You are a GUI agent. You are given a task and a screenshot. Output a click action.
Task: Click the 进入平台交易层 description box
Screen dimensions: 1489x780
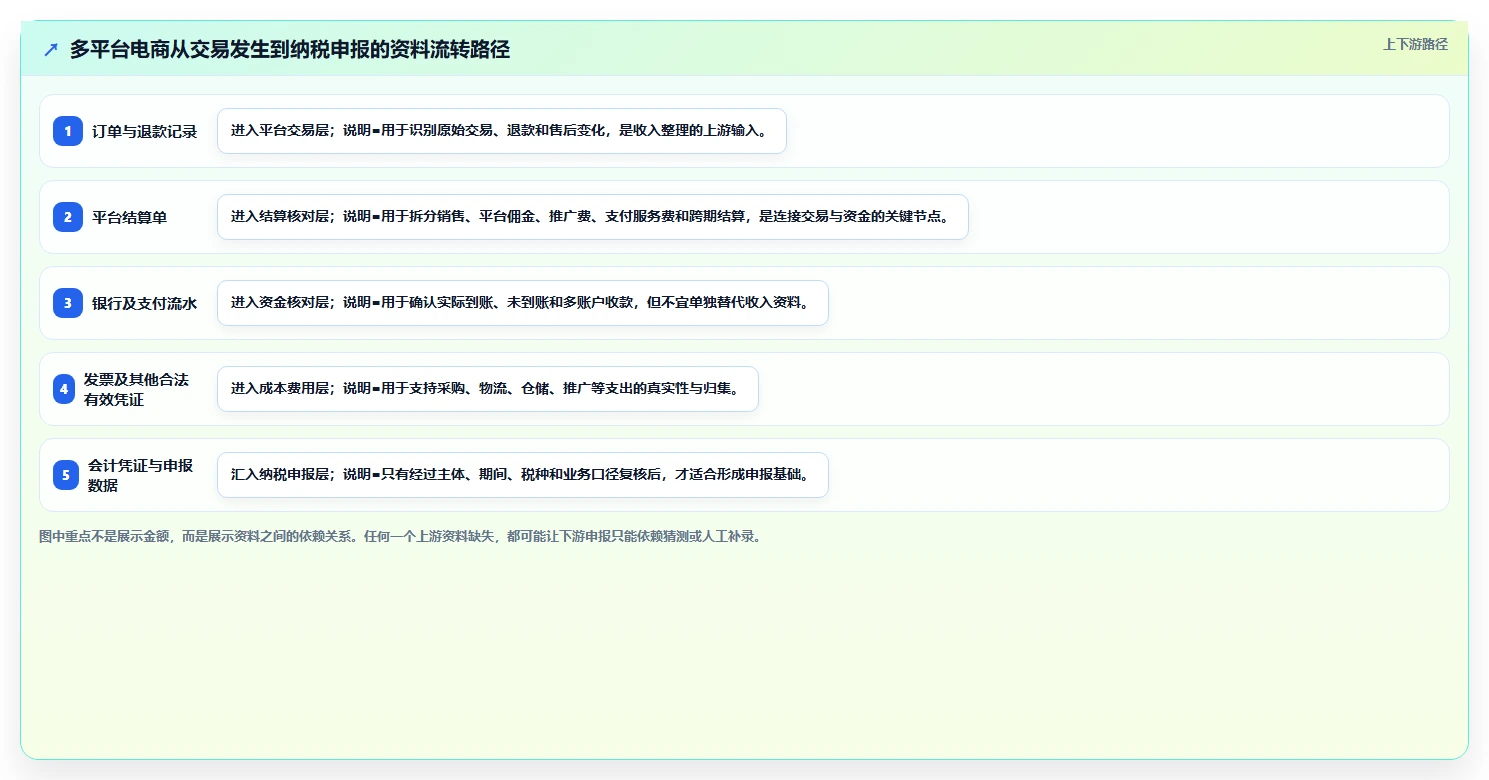(502, 131)
